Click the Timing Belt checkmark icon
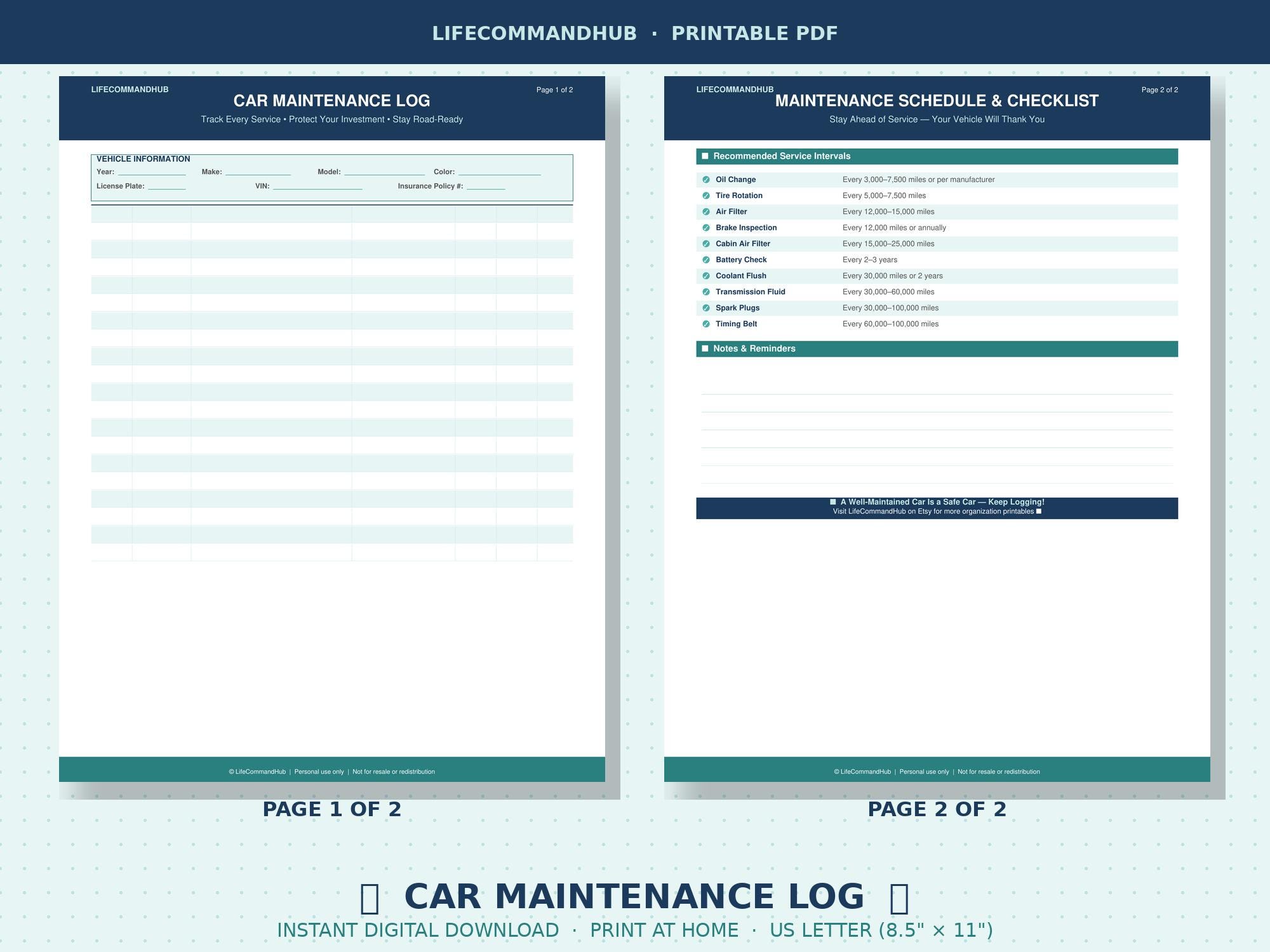 (x=706, y=324)
